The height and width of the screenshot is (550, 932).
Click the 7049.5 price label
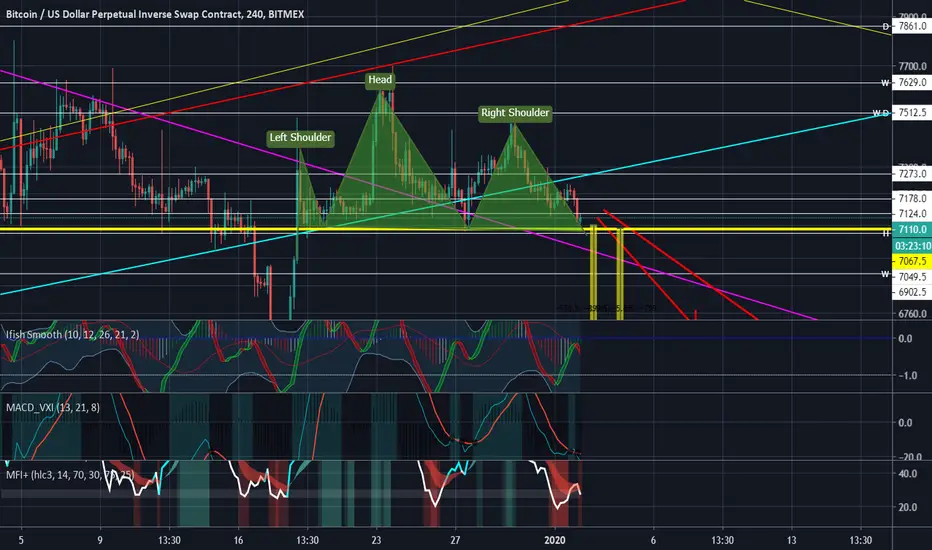coord(912,277)
